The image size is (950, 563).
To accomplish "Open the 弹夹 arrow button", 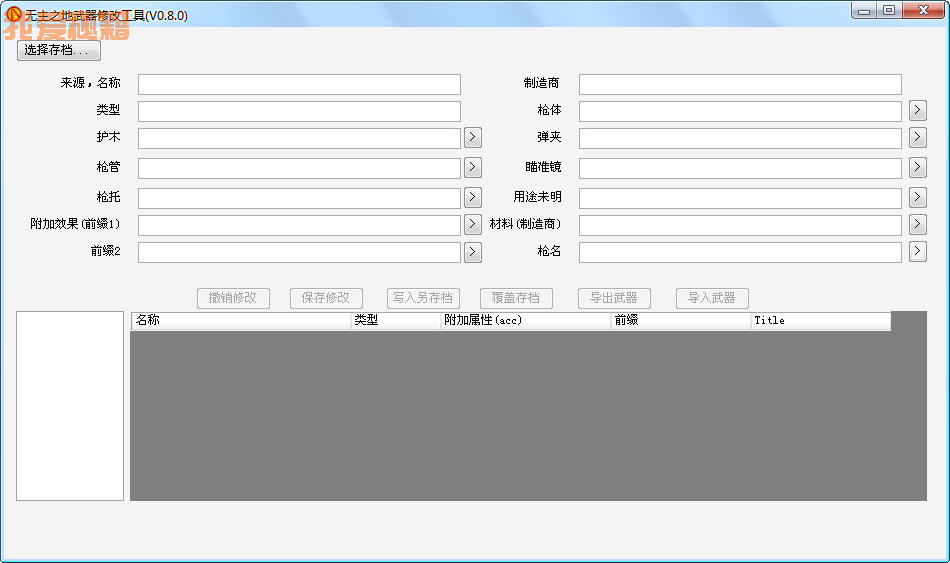I will [918, 138].
